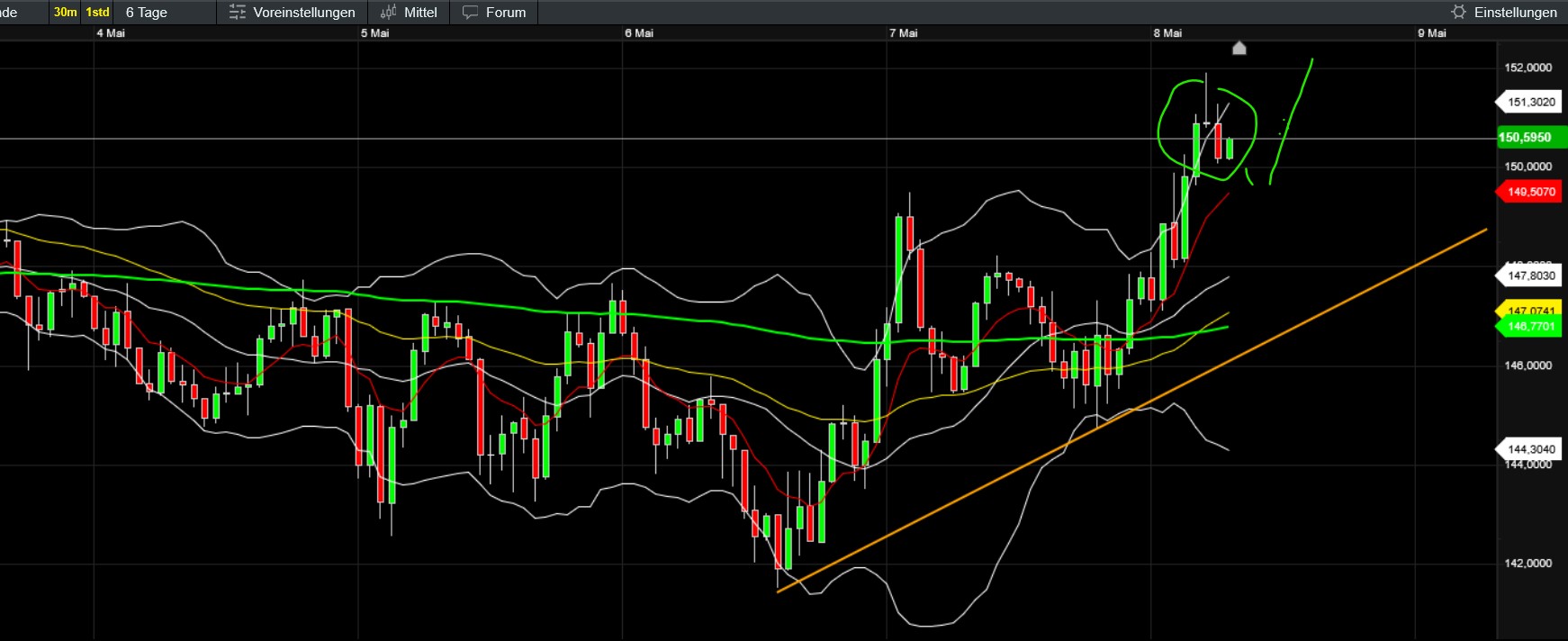Viewport: 1568px width, 641px height.
Task: Click the 142,0000 axis label
Action: 1528,564
